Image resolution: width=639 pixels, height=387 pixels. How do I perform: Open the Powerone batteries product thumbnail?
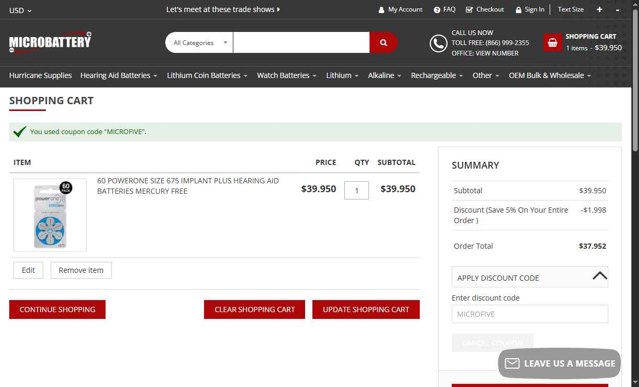click(x=50, y=215)
